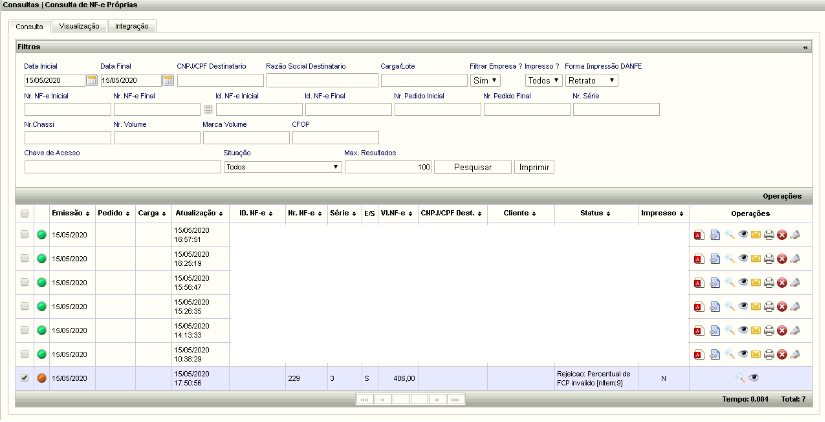This screenshot has height=422, width=825.
Task: Focus the Max. Resultados field
Action: (388, 167)
